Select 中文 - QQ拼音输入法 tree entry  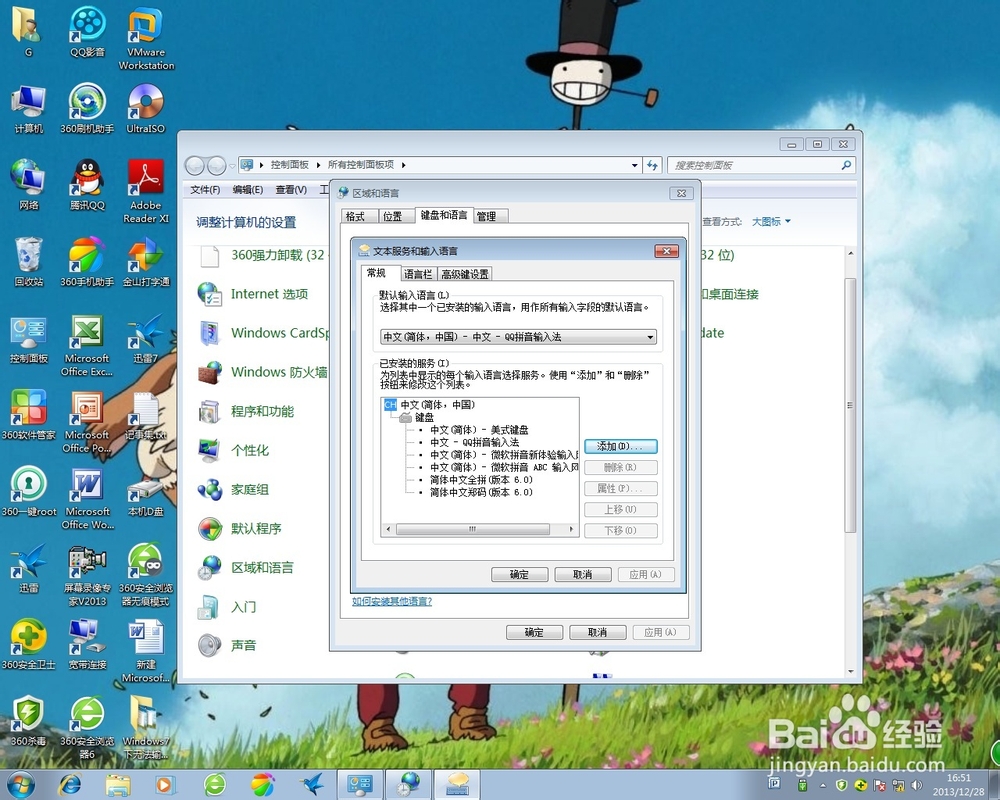[474, 442]
